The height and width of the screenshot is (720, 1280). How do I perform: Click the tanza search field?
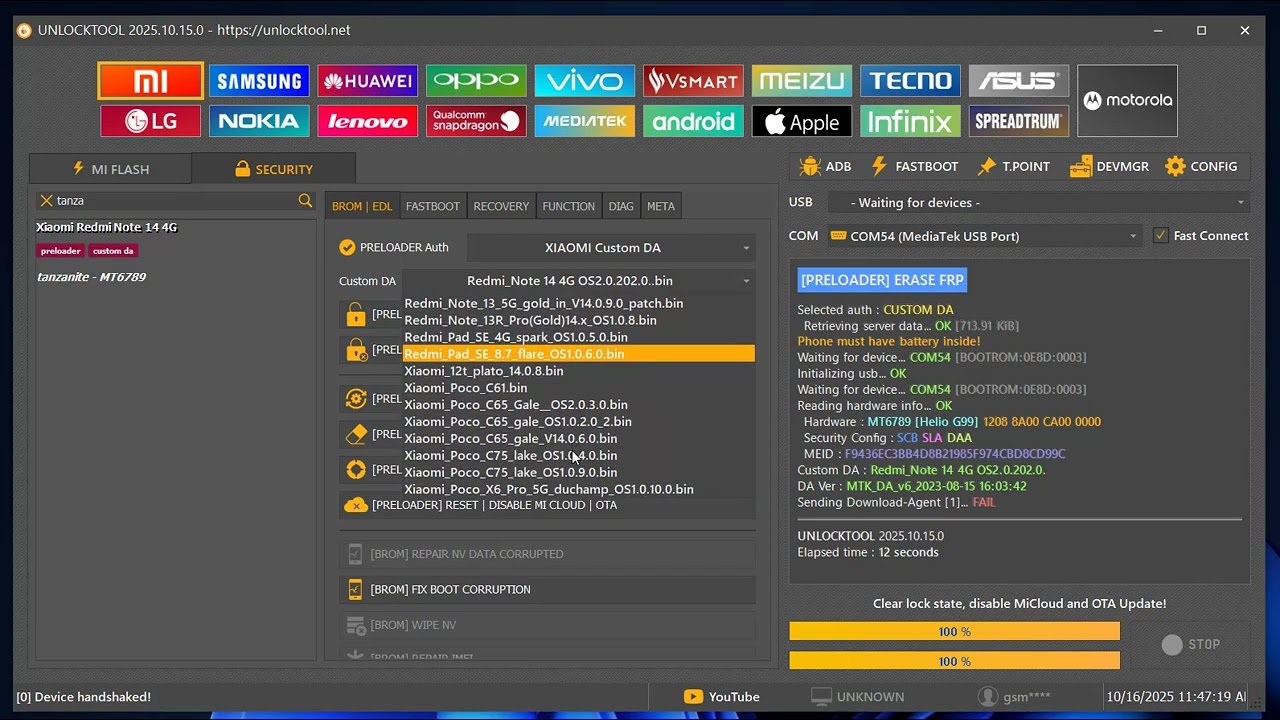(175, 201)
